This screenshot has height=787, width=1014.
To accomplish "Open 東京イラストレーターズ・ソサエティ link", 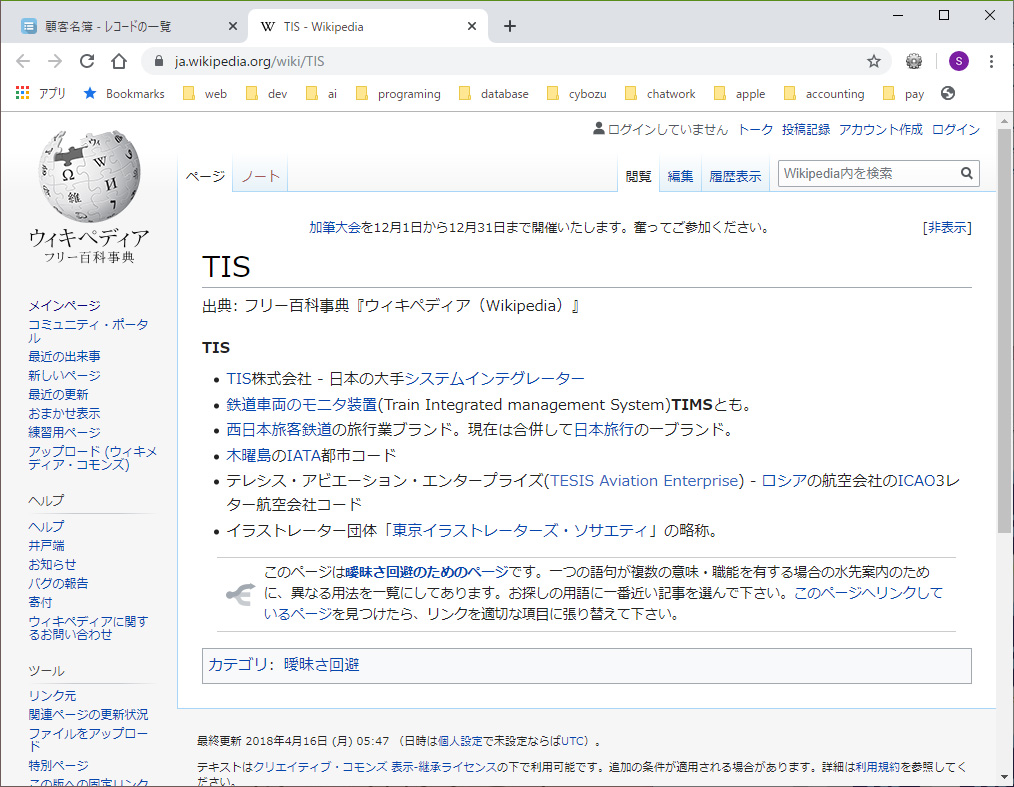I will (520, 531).
